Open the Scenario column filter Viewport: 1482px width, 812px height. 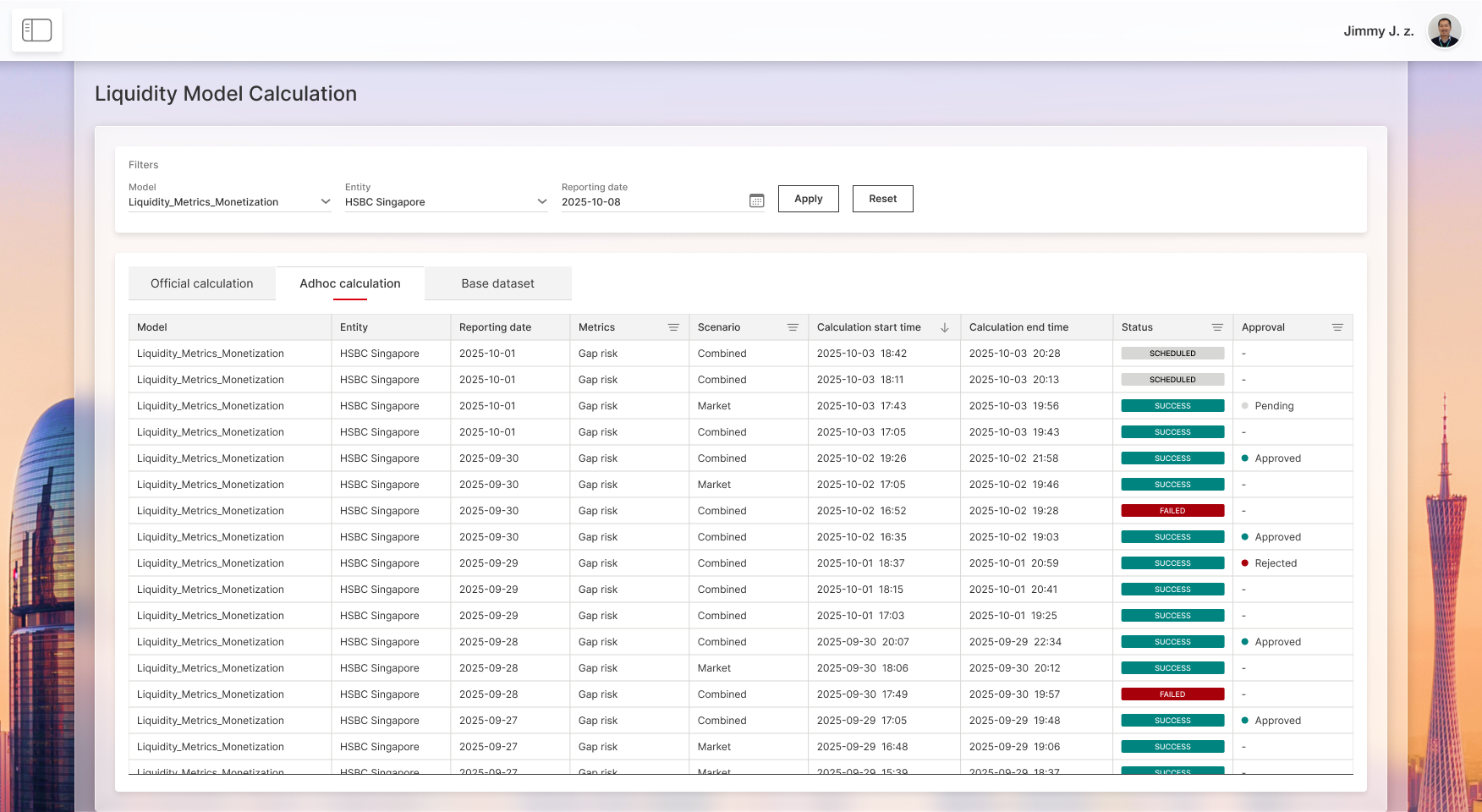pyautogui.click(x=793, y=327)
